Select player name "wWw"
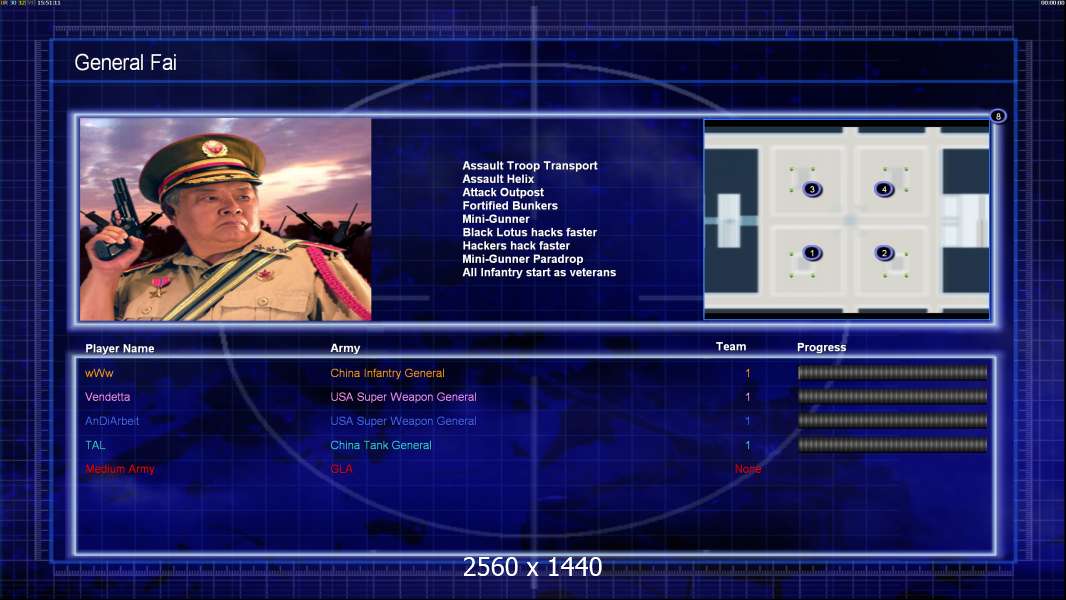1066x600 pixels. 99,373
